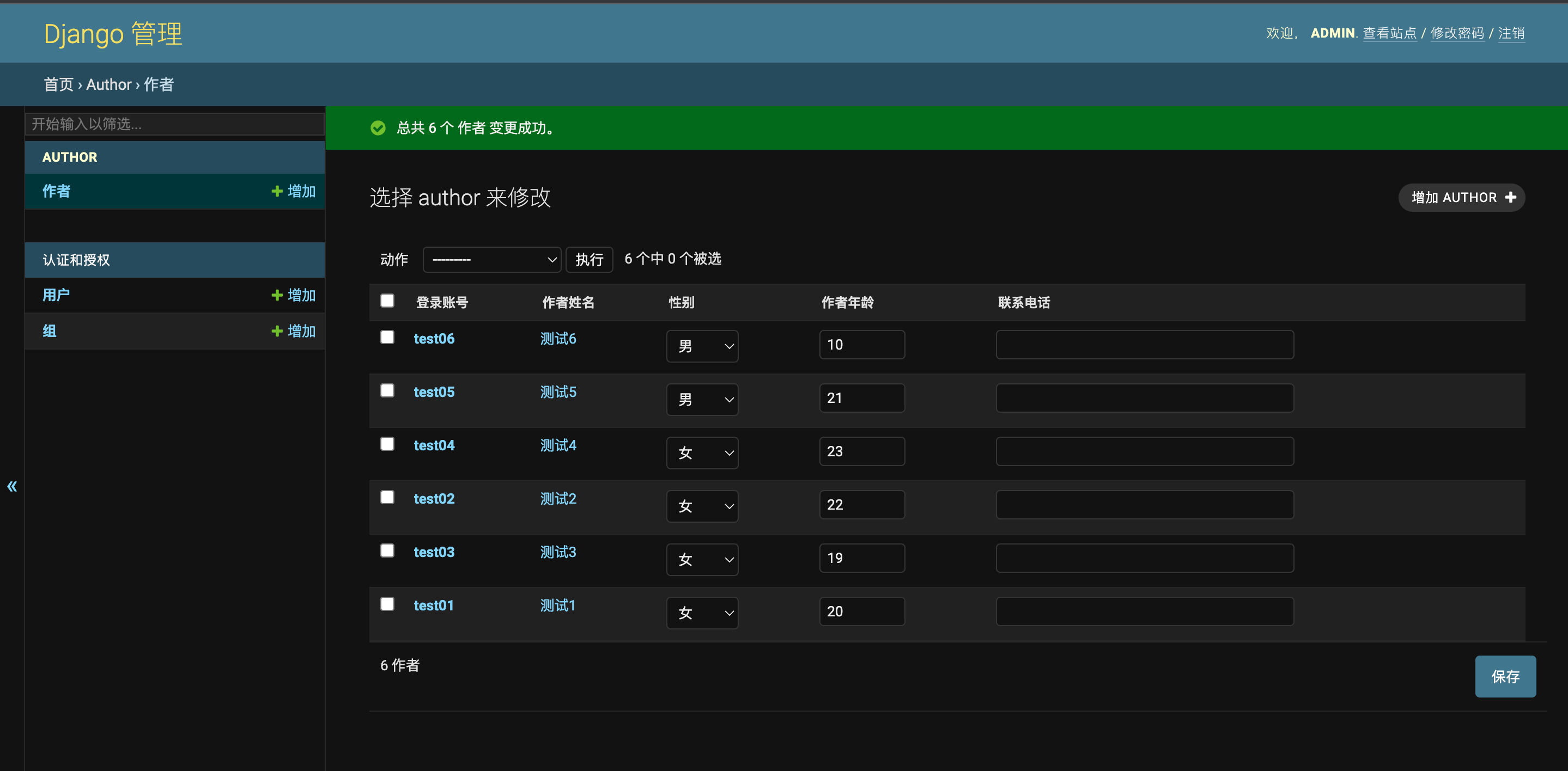The image size is (1568, 771).
Task: Open the 性别 dropdown for test01
Action: (702, 613)
